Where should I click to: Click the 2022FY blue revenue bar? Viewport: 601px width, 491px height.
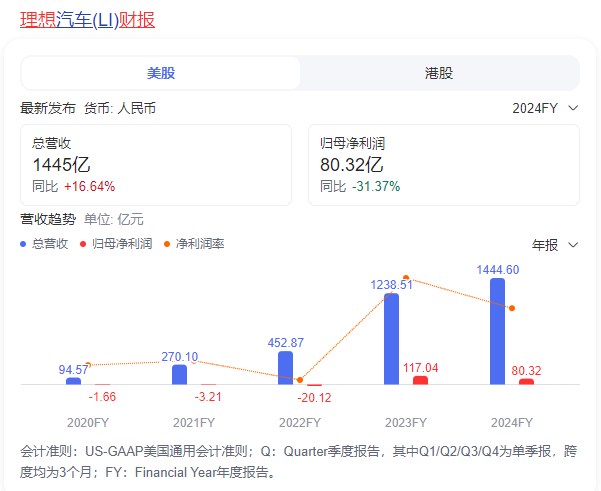(285, 368)
